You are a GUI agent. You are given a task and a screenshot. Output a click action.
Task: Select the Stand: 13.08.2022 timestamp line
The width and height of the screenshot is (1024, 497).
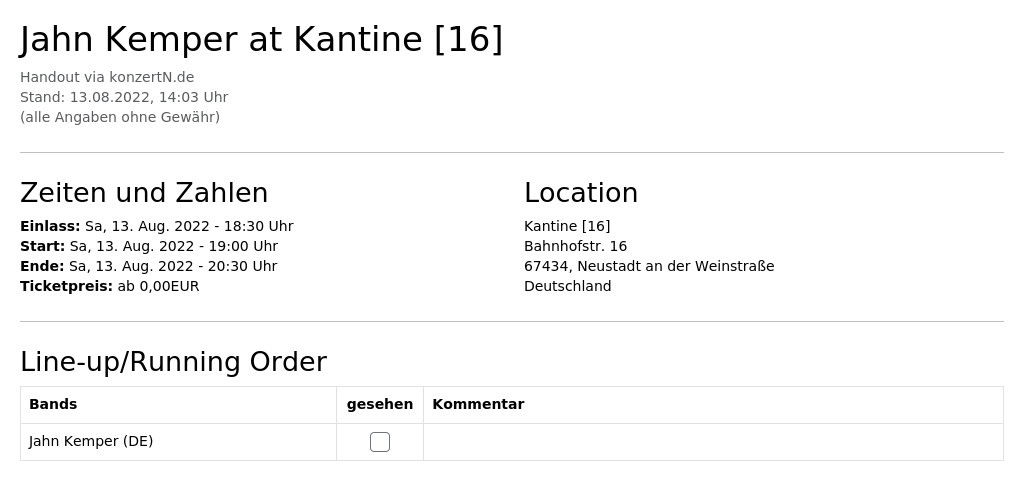124,97
